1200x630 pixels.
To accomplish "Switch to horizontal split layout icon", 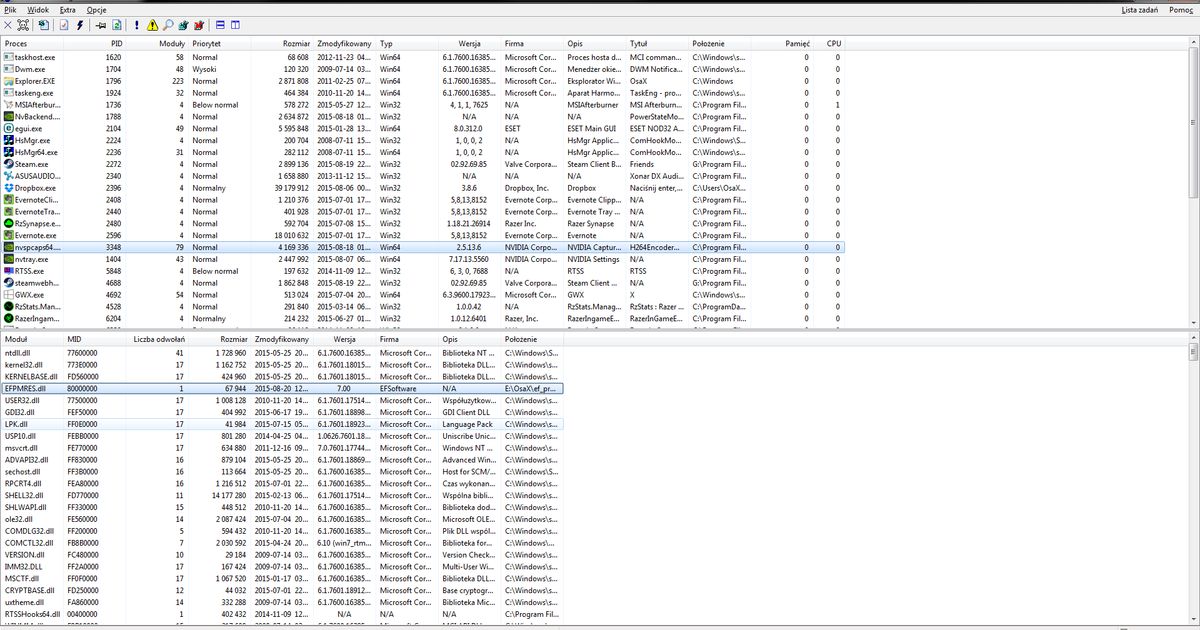I will point(220,24).
